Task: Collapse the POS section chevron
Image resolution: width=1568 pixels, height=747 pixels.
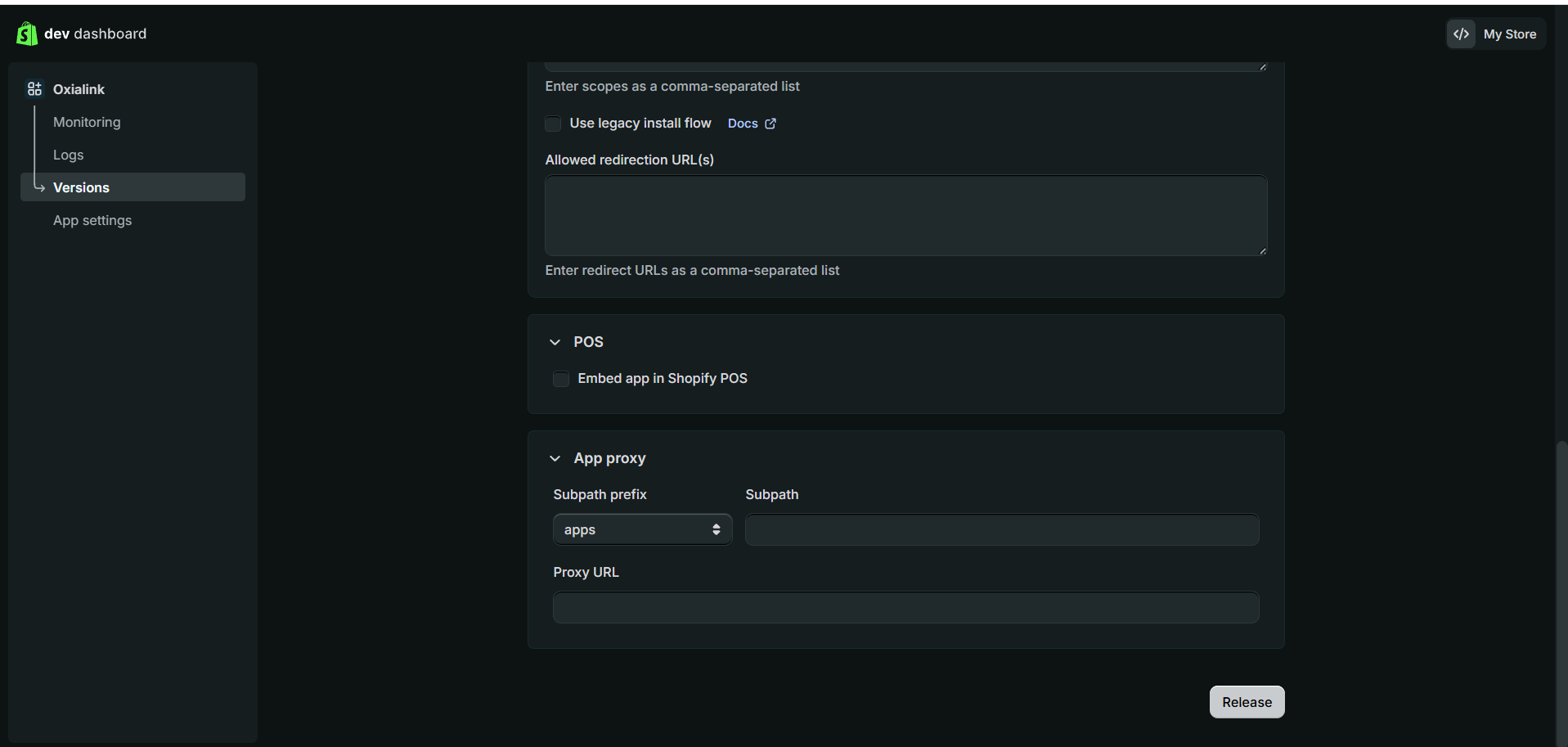Action: pos(555,342)
